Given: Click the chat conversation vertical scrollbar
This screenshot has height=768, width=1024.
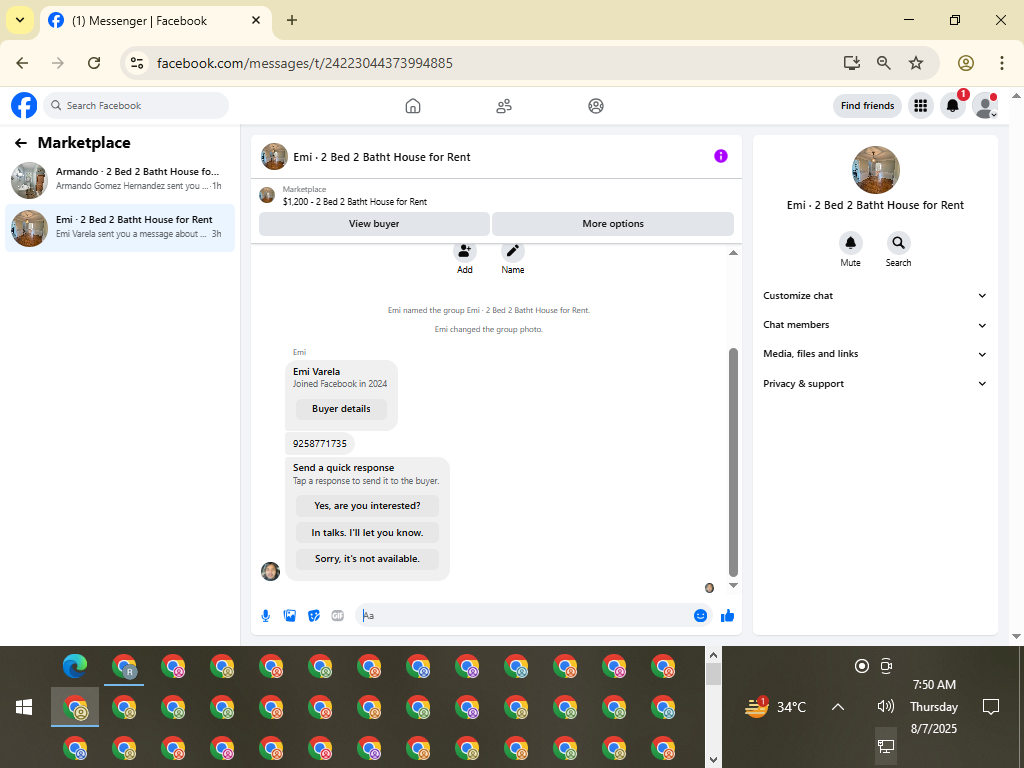Looking at the screenshot, I should tap(733, 462).
